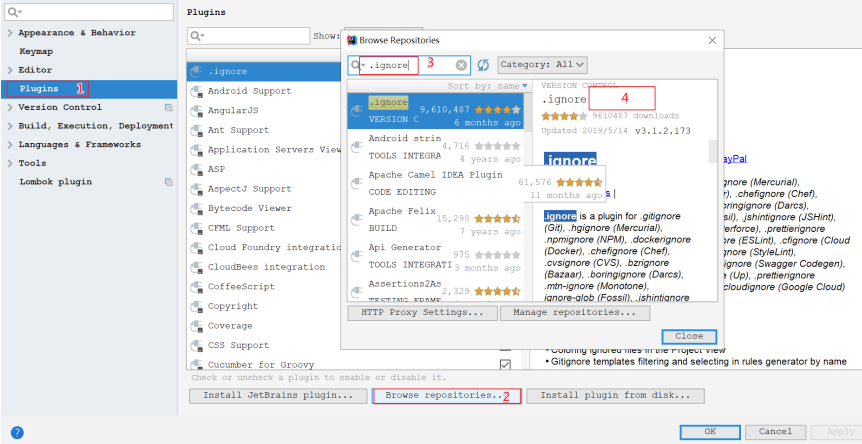Open the Category: All dropdown

pos(542,65)
